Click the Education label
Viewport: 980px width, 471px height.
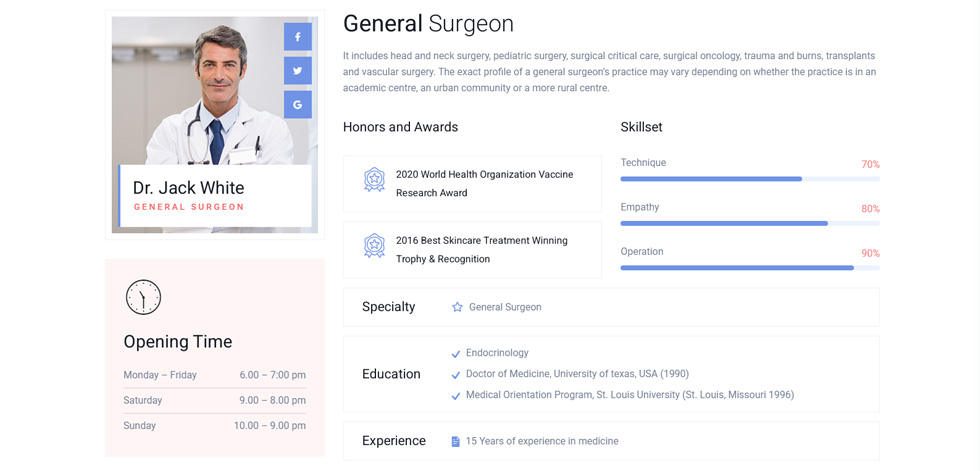391,374
